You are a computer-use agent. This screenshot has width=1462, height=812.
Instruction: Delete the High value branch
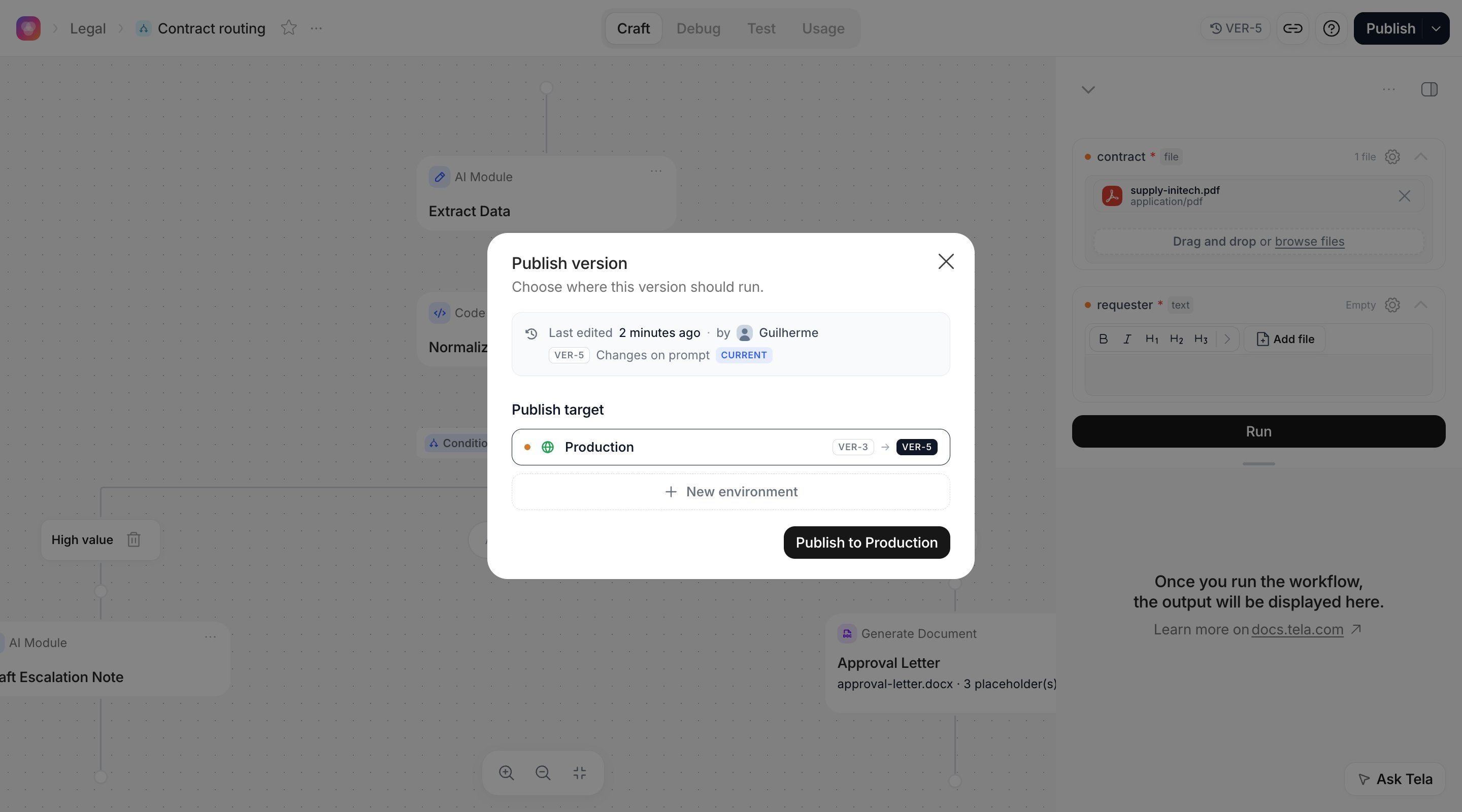point(134,539)
